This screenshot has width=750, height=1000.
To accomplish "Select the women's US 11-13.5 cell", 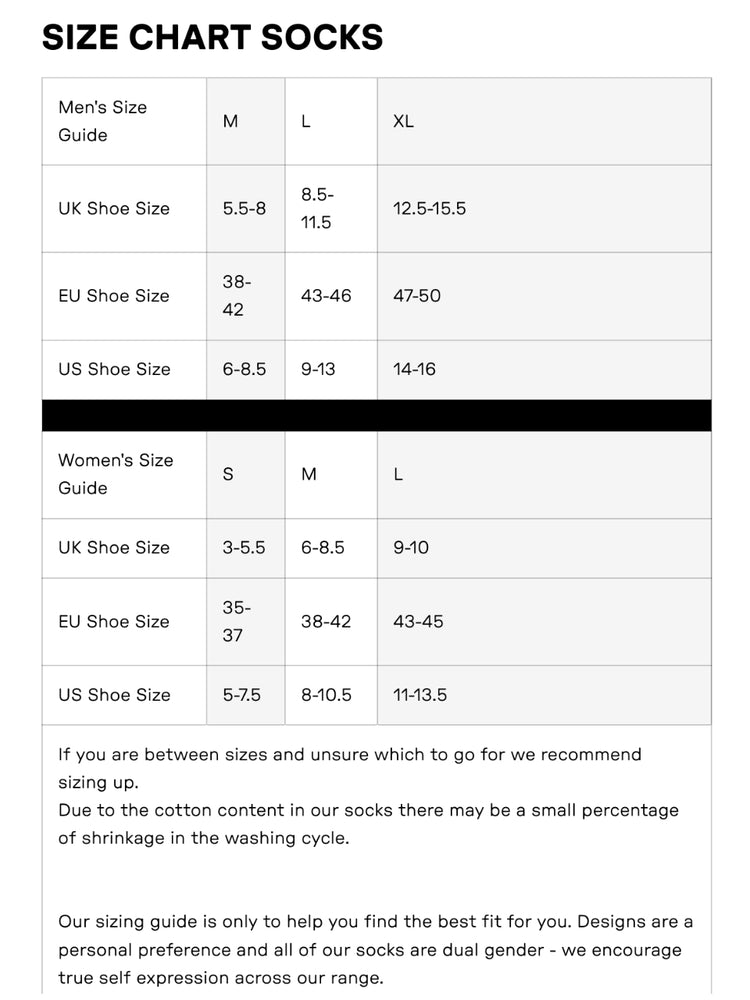I will [544, 695].
